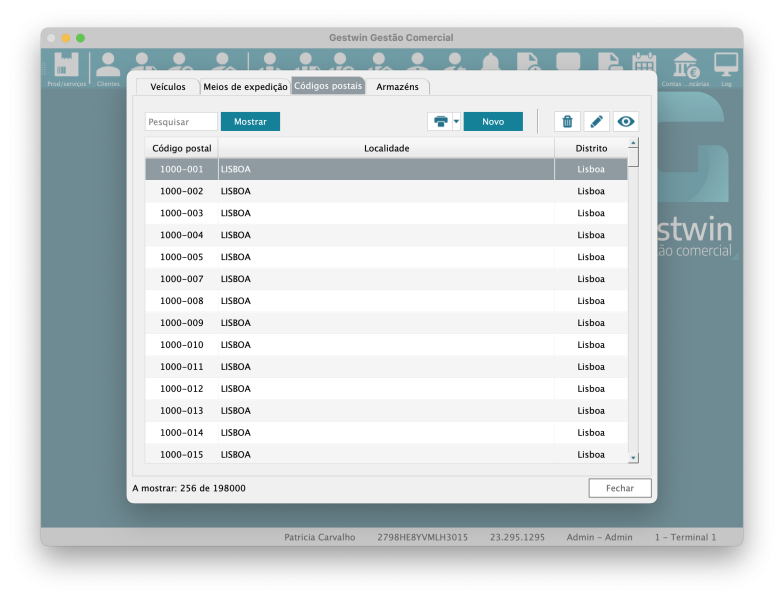Viewport: 784px width, 600px height.
Task: Open the Log monitor icon
Action: (x=726, y=68)
